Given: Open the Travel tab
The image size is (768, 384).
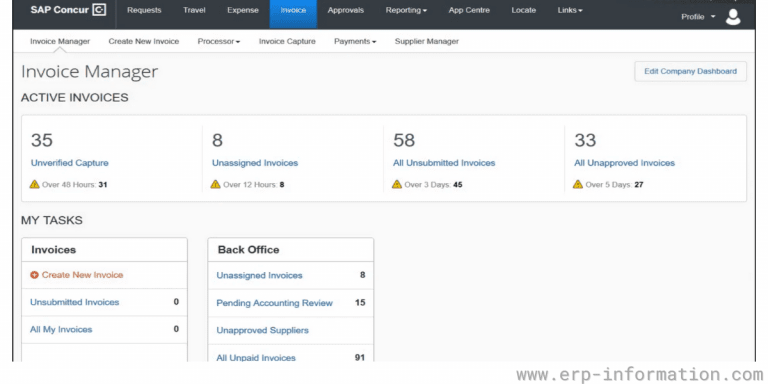Looking at the screenshot, I should (x=194, y=10).
